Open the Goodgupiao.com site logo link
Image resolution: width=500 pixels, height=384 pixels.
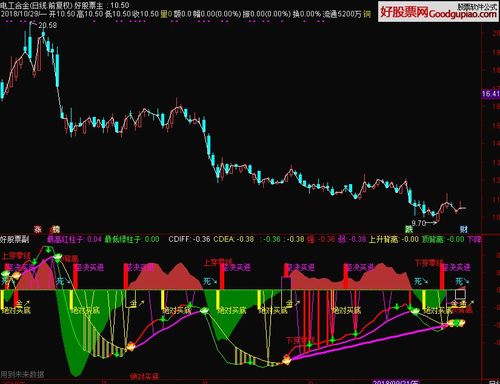click(438, 12)
